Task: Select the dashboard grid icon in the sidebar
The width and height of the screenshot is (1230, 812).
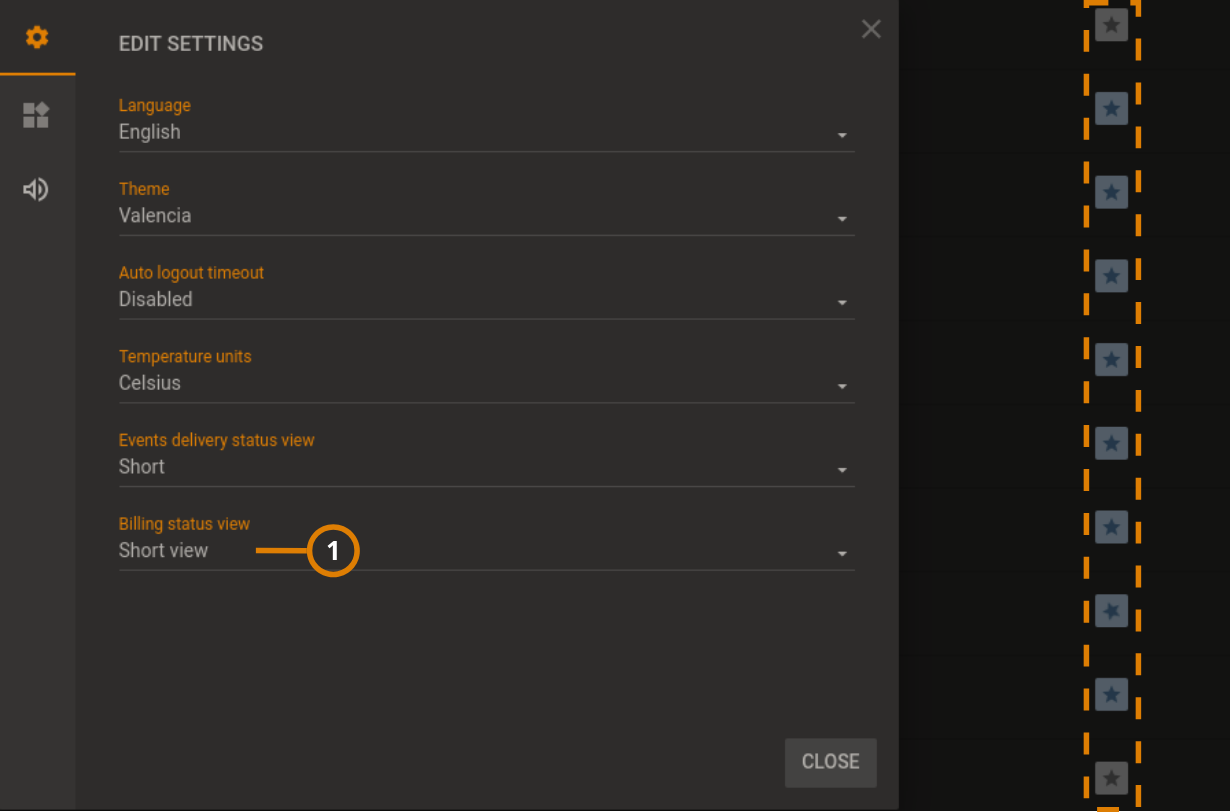Action: coord(37,115)
